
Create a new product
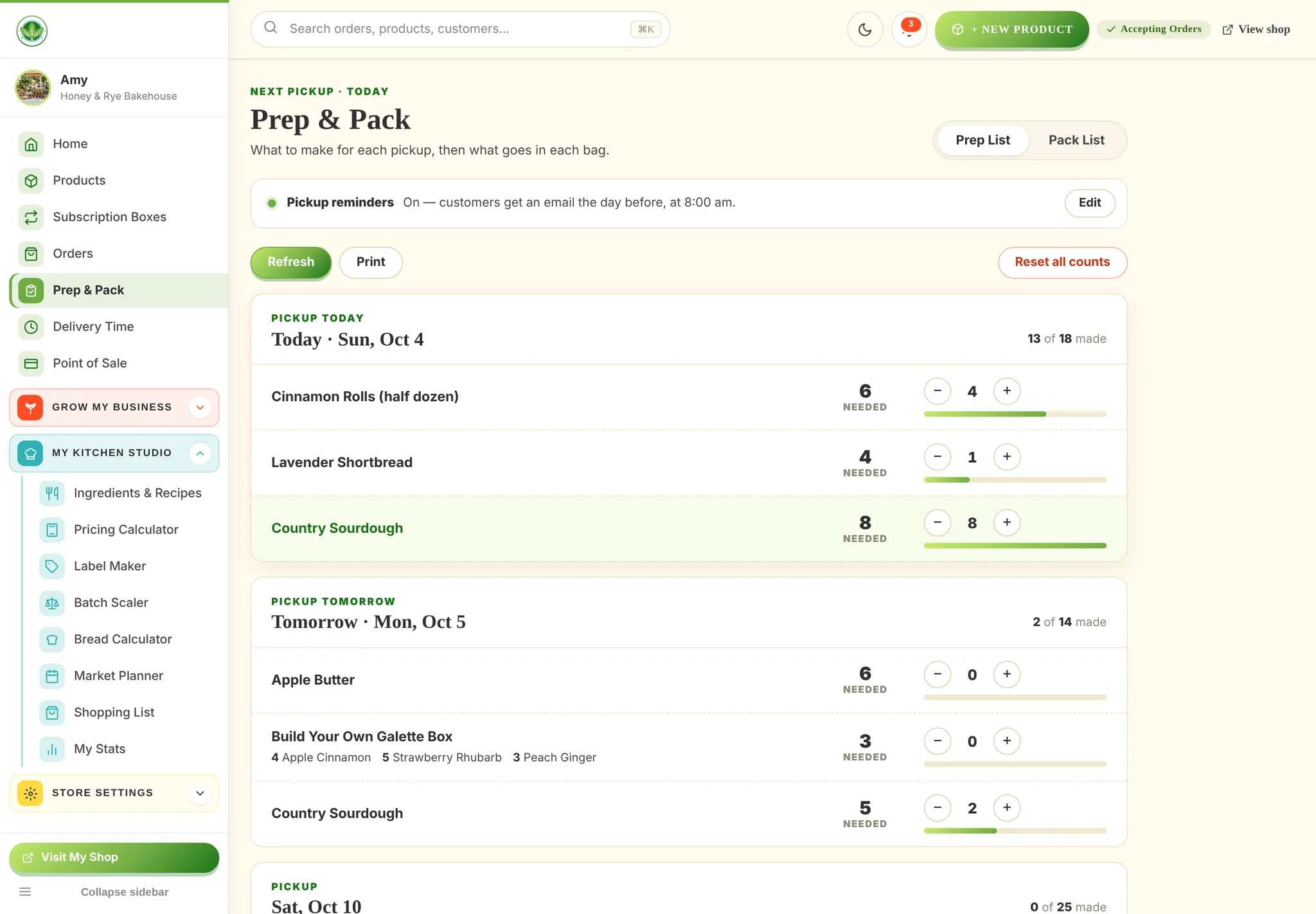[1012, 30]
